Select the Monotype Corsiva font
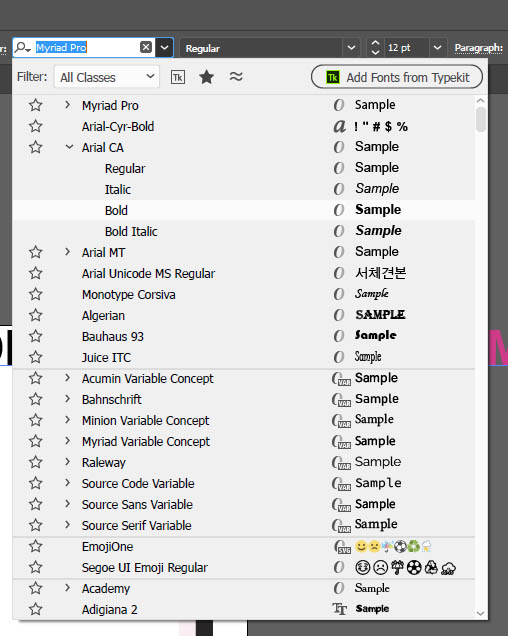This screenshot has width=508, height=636. (x=129, y=294)
